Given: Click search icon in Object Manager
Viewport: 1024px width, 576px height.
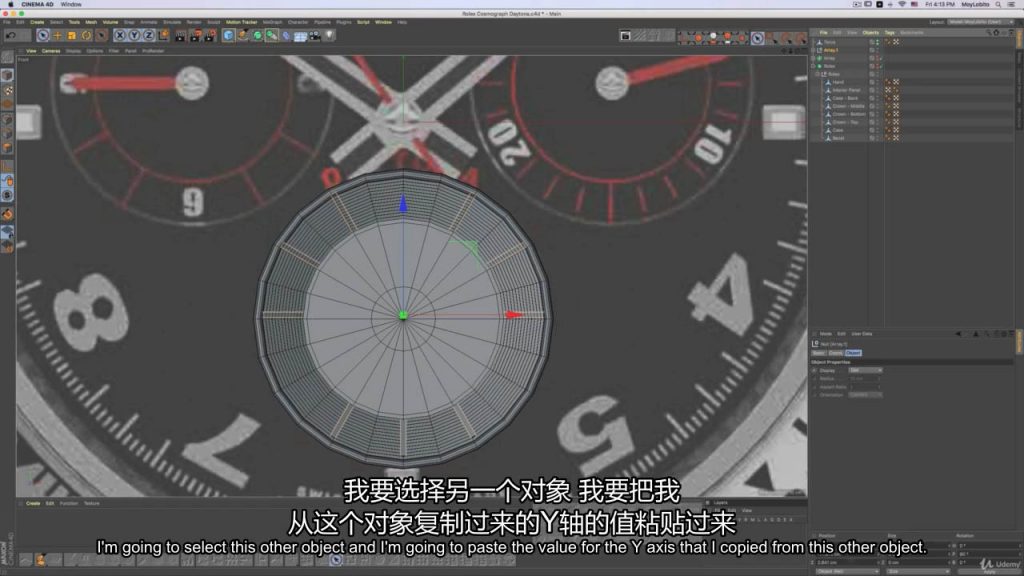Looking at the screenshot, I should point(989,33).
